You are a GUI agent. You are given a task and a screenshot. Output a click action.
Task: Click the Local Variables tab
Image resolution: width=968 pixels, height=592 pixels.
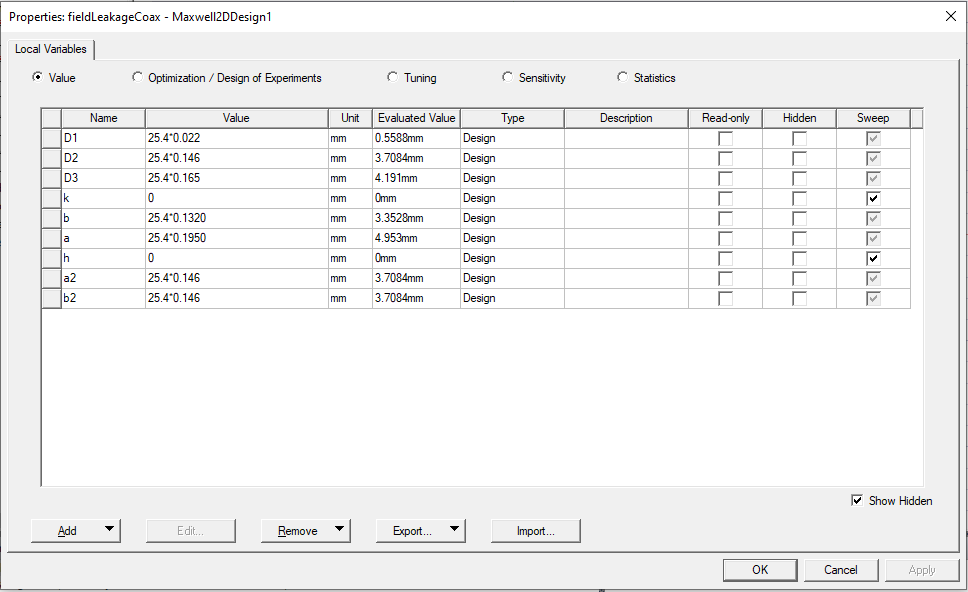[51, 49]
